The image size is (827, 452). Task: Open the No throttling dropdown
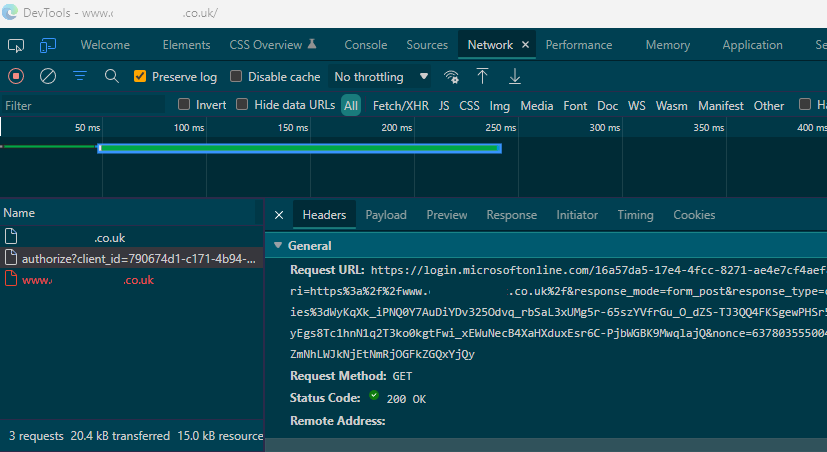(380, 77)
